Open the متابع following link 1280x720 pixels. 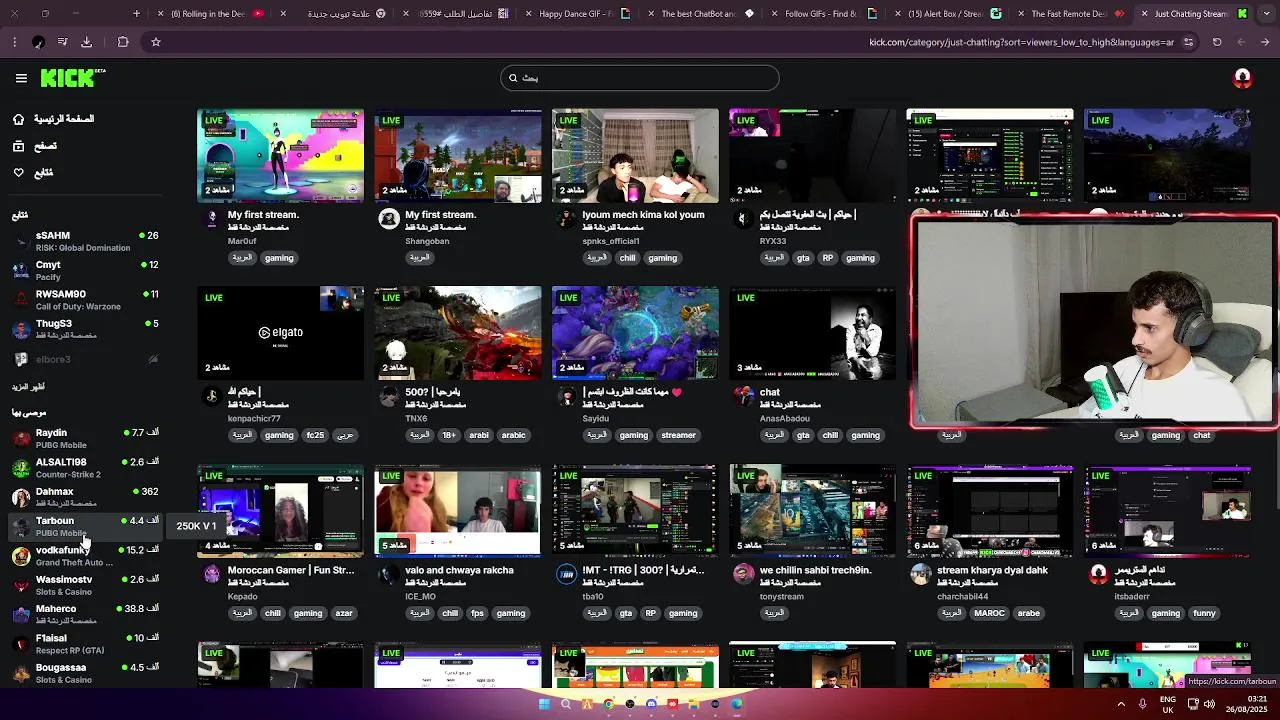click(44, 173)
